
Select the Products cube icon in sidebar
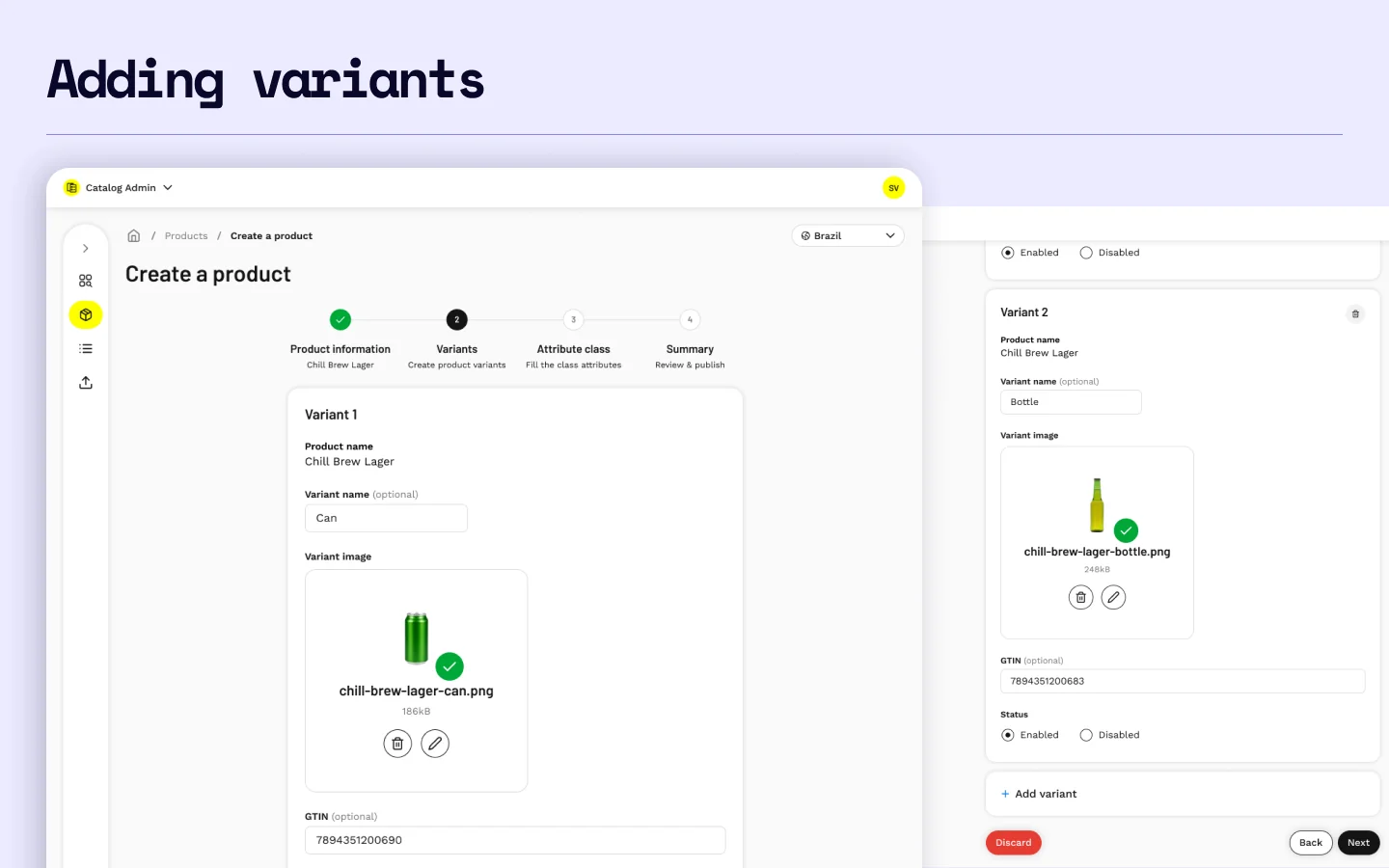pyautogui.click(x=86, y=314)
